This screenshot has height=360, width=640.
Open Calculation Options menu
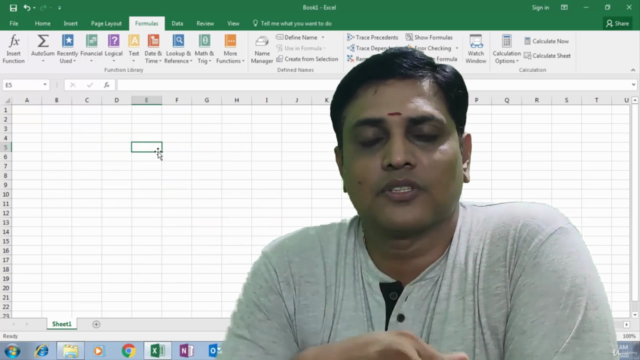(x=506, y=49)
